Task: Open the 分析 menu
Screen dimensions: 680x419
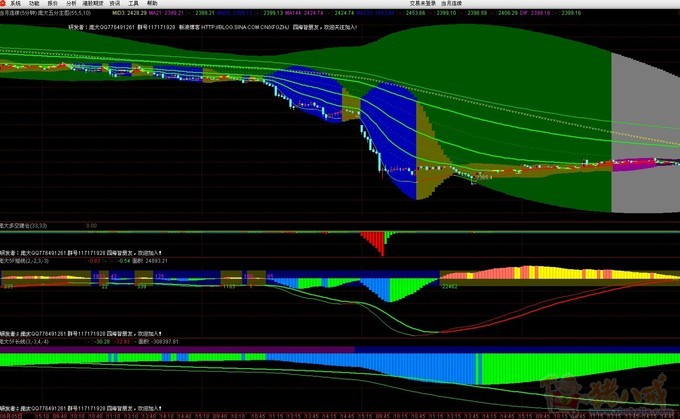Action: point(72,3)
